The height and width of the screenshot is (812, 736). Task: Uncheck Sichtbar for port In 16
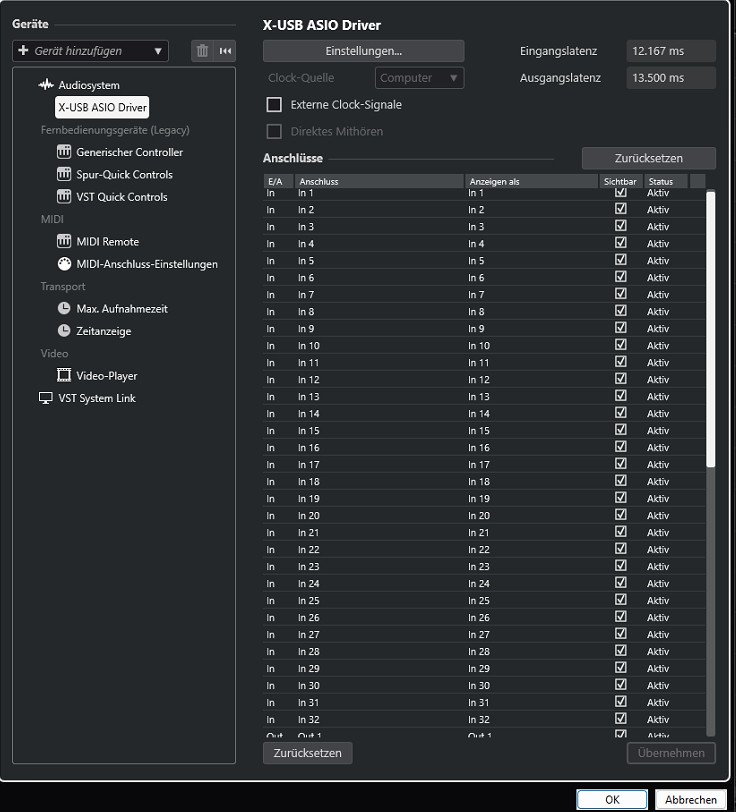(620, 446)
